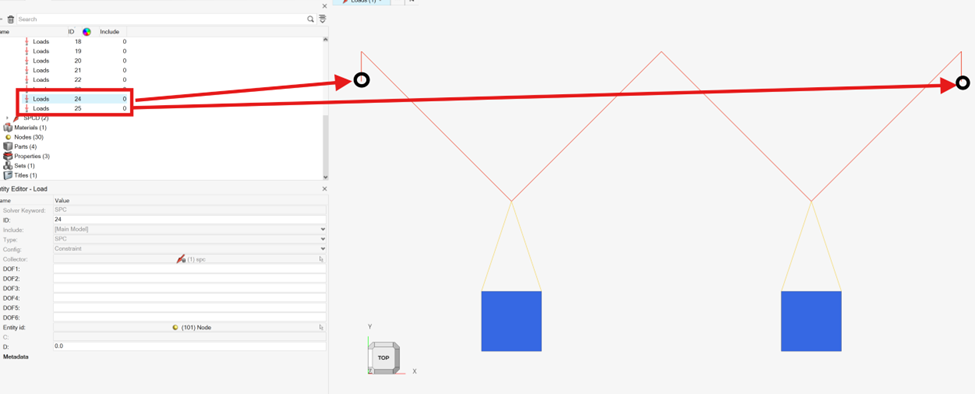The image size is (975, 394).
Task: Click the color wheel column header
Action: [87, 32]
